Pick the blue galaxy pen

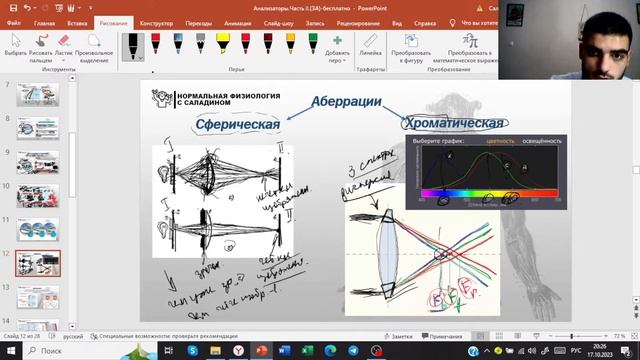pyautogui.click(x=178, y=43)
